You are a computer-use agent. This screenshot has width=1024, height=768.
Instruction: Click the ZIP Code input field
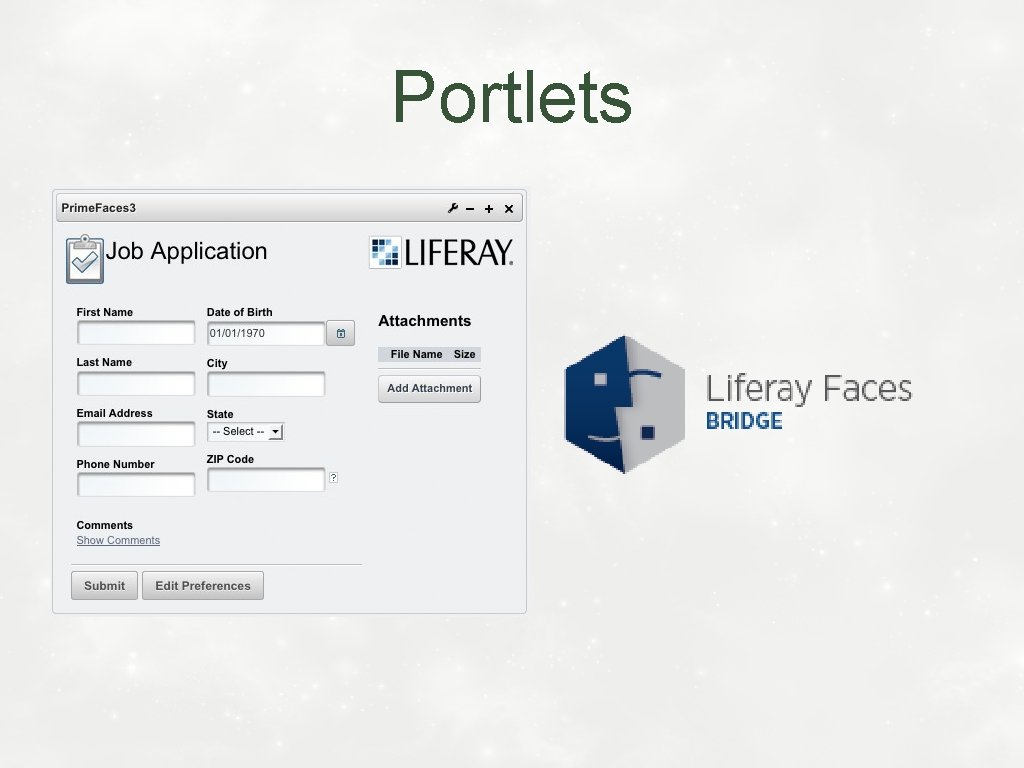click(x=266, y=479)
